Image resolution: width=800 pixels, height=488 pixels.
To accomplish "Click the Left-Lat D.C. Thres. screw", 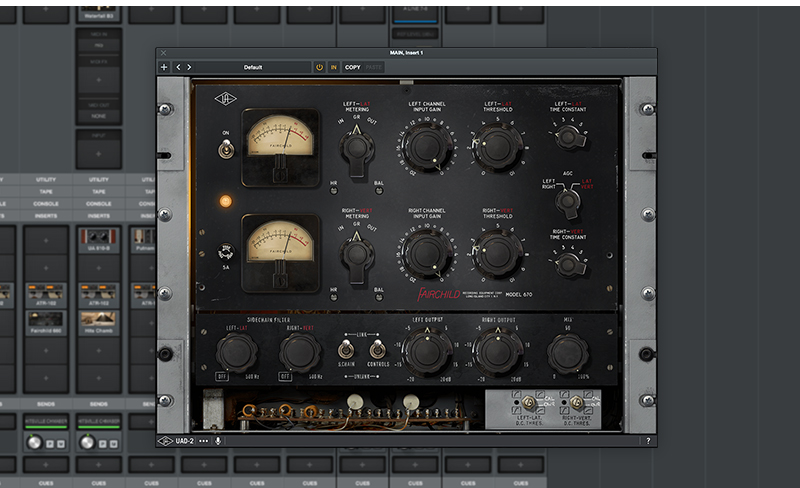I will click(x=528, y=403).
